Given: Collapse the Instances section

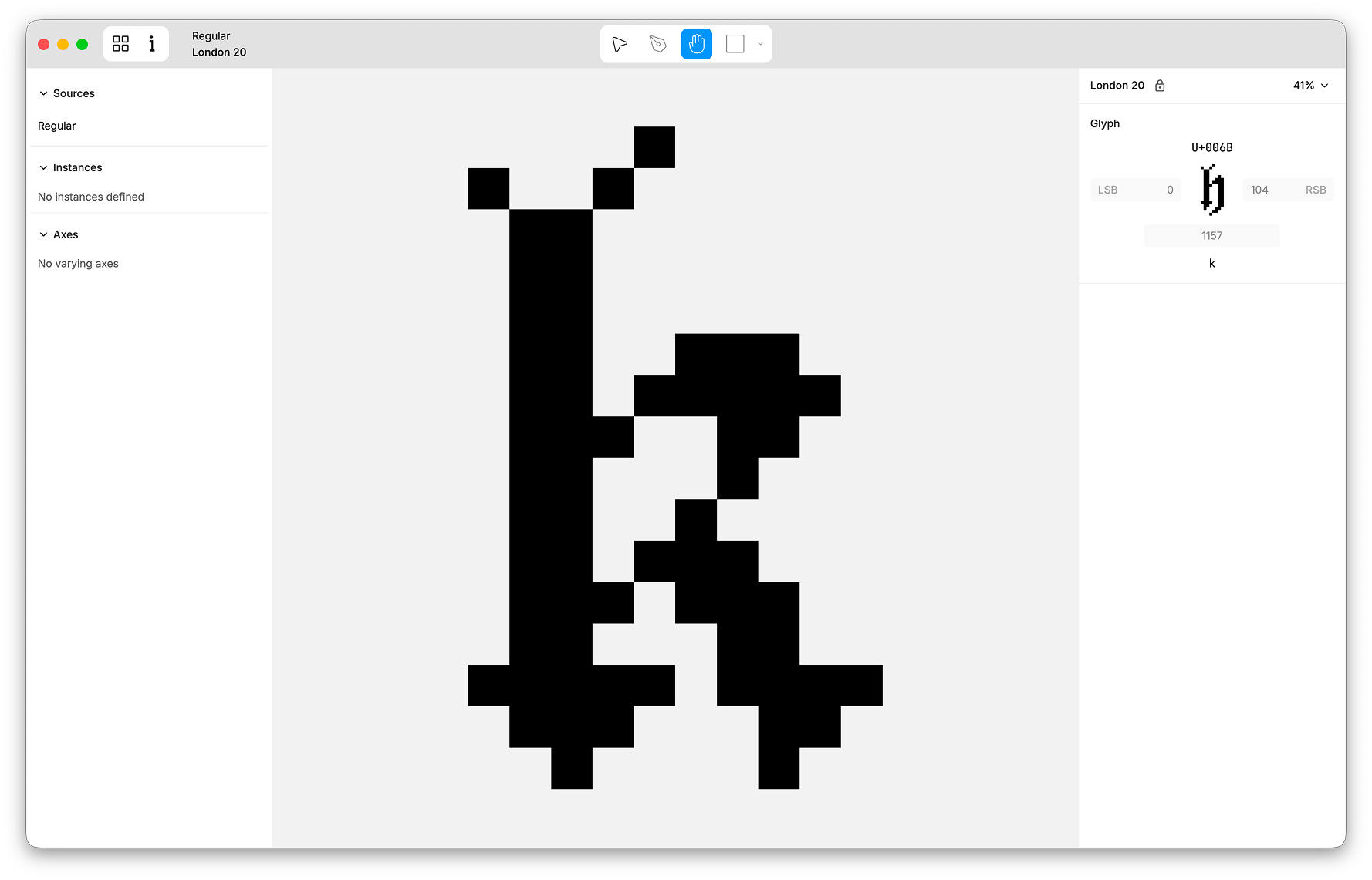Looking at the screenshot, I should click(43, 167).
